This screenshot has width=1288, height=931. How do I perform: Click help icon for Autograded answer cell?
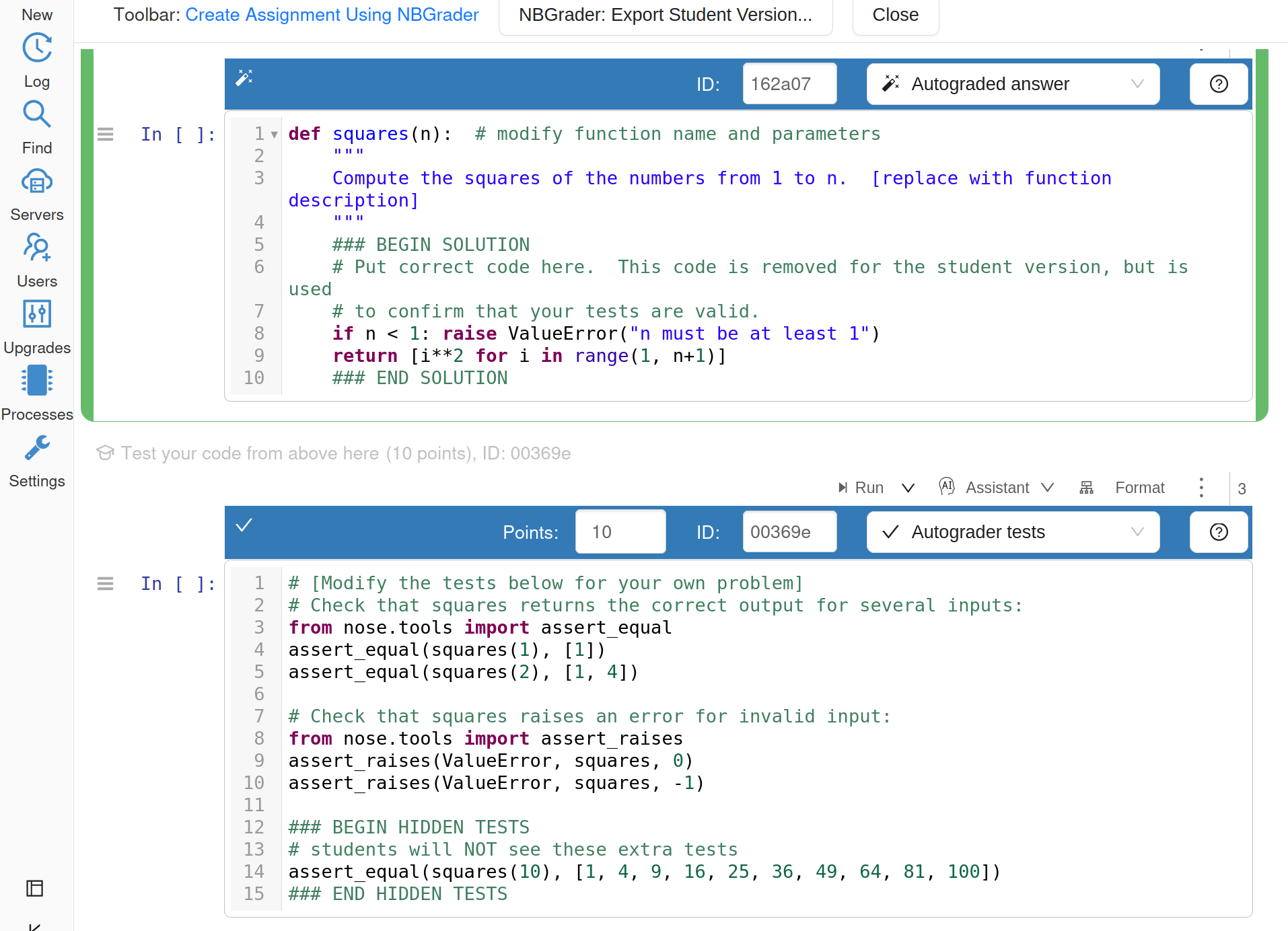tap(1219, 84)
